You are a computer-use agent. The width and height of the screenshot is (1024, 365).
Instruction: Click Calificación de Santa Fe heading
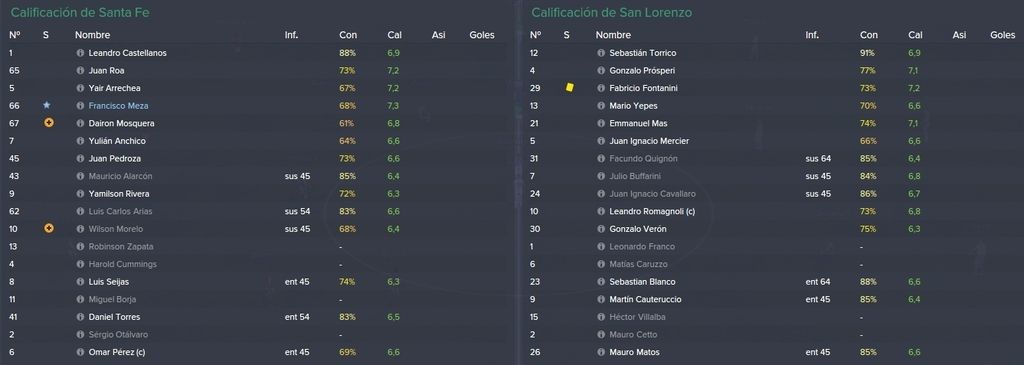pos(80,12)
